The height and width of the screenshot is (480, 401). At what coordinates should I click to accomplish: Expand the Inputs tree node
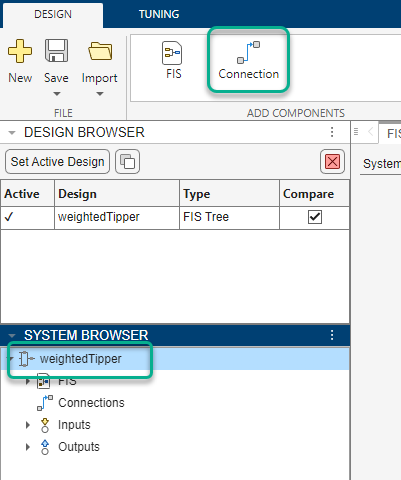[28, 425]
